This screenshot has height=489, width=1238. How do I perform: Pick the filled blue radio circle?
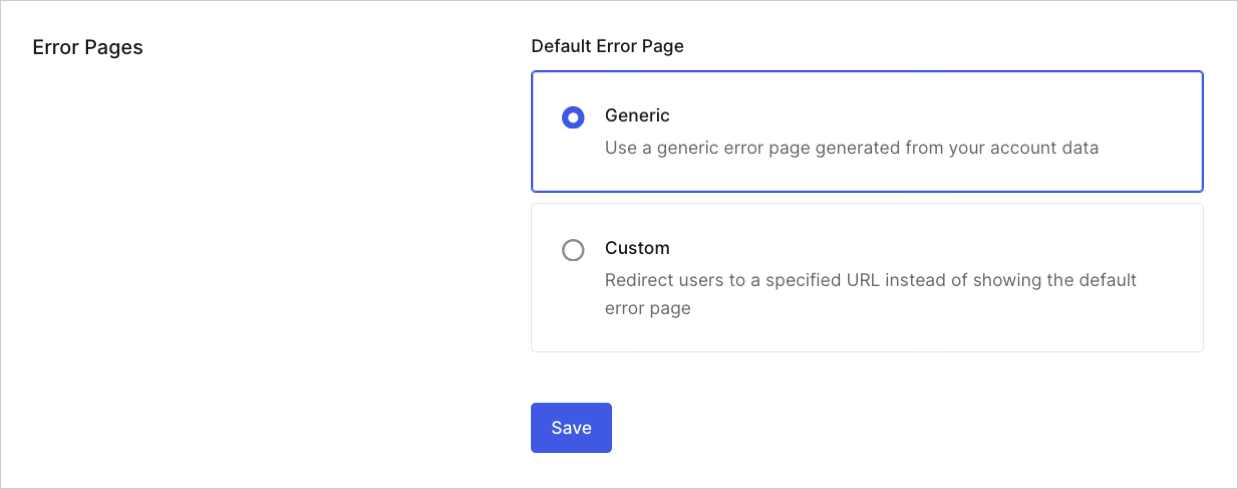pos(573,118)
